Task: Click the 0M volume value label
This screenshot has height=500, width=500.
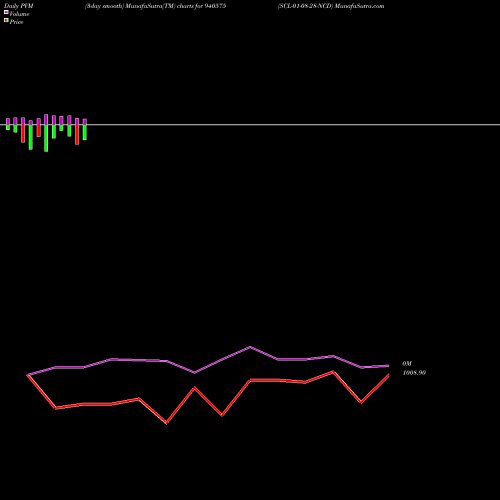Action: [407, 364]
